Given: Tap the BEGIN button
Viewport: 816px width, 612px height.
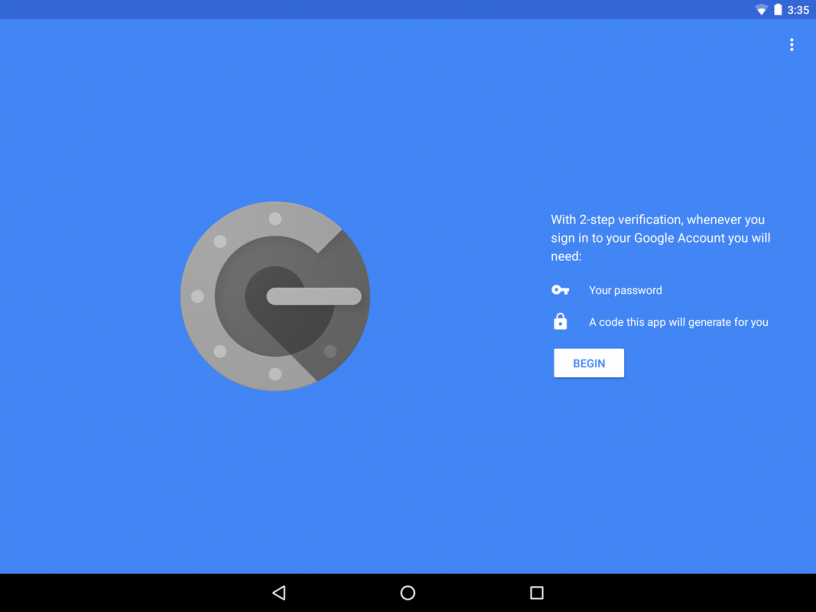Looking at the screenshot, I should point(589,363).
